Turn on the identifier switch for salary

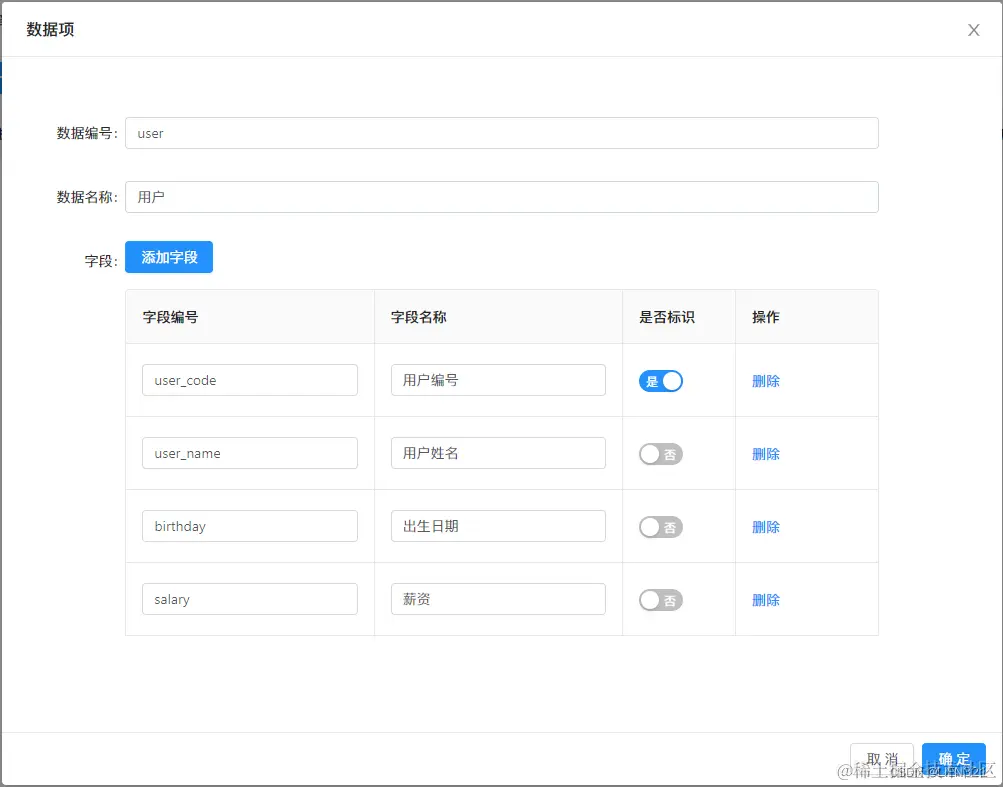pyautogui.click(x=660, y=599)
